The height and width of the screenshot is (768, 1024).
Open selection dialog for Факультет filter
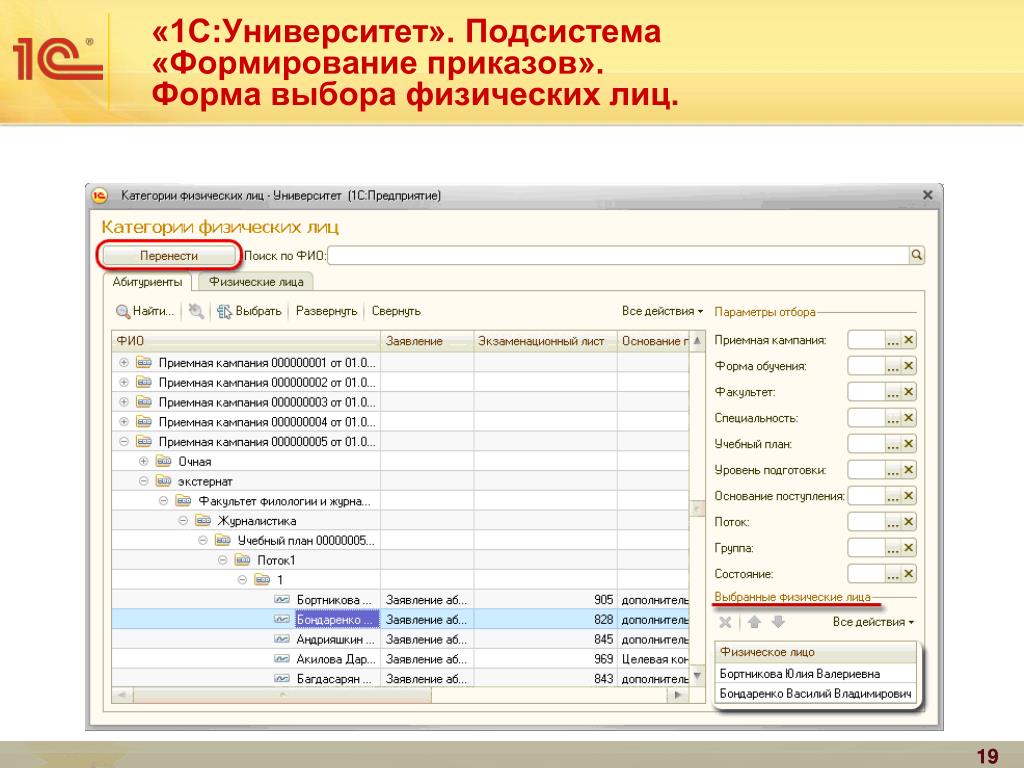click(893, 392)
